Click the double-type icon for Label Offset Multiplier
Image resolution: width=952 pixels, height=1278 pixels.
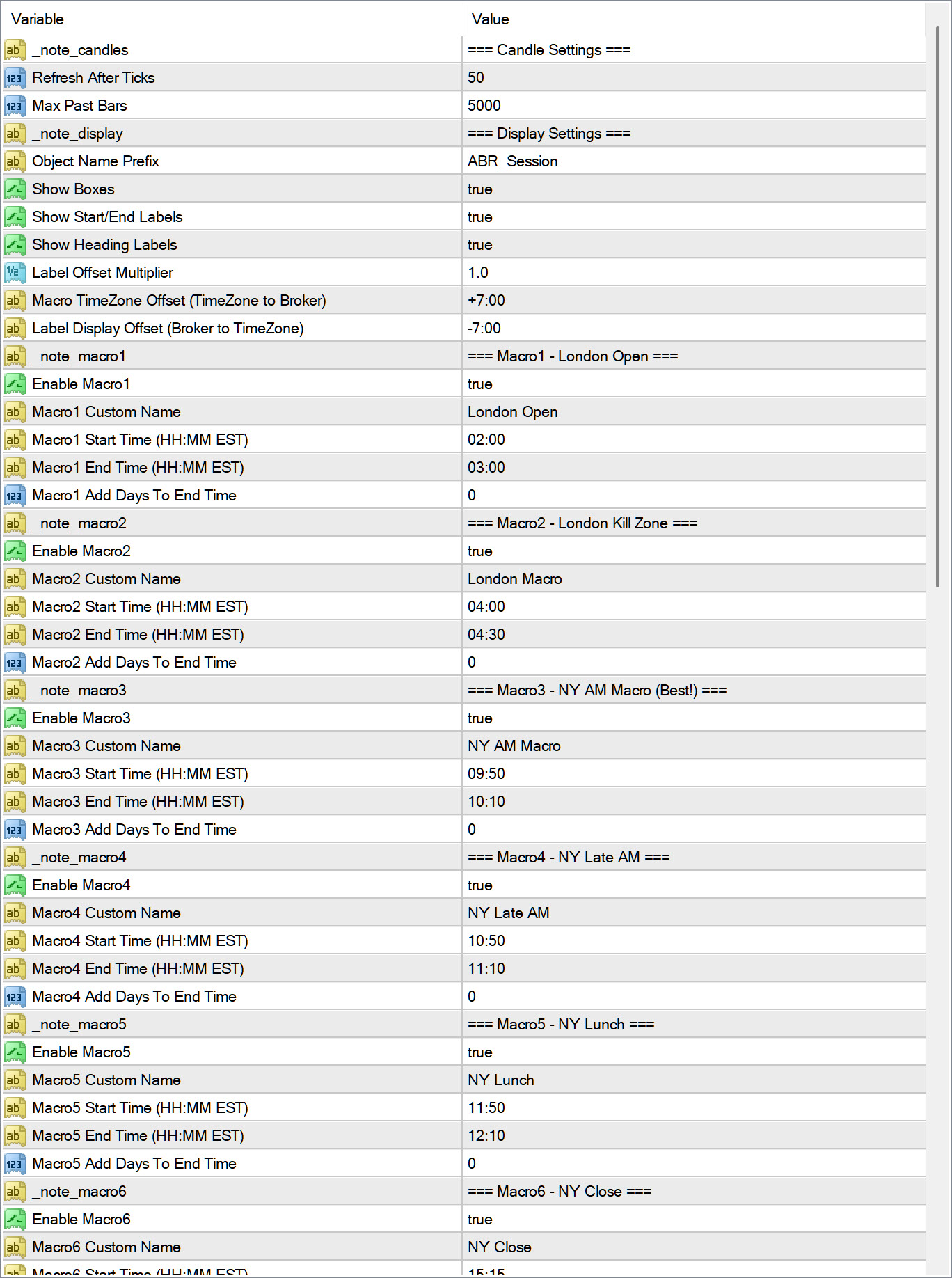click(x=14, y=273)
